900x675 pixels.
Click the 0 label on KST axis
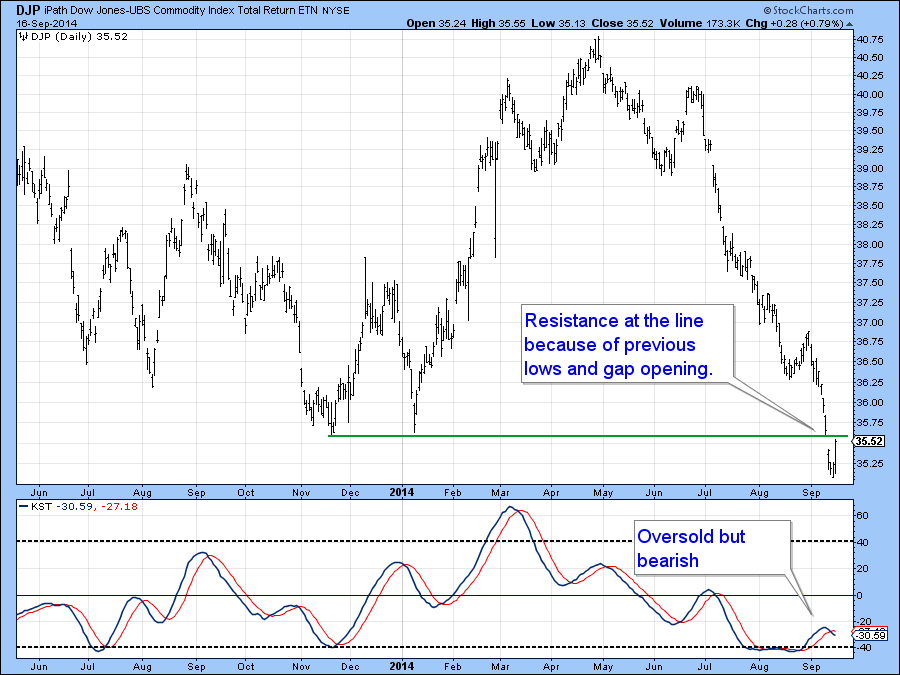(860, 596)
